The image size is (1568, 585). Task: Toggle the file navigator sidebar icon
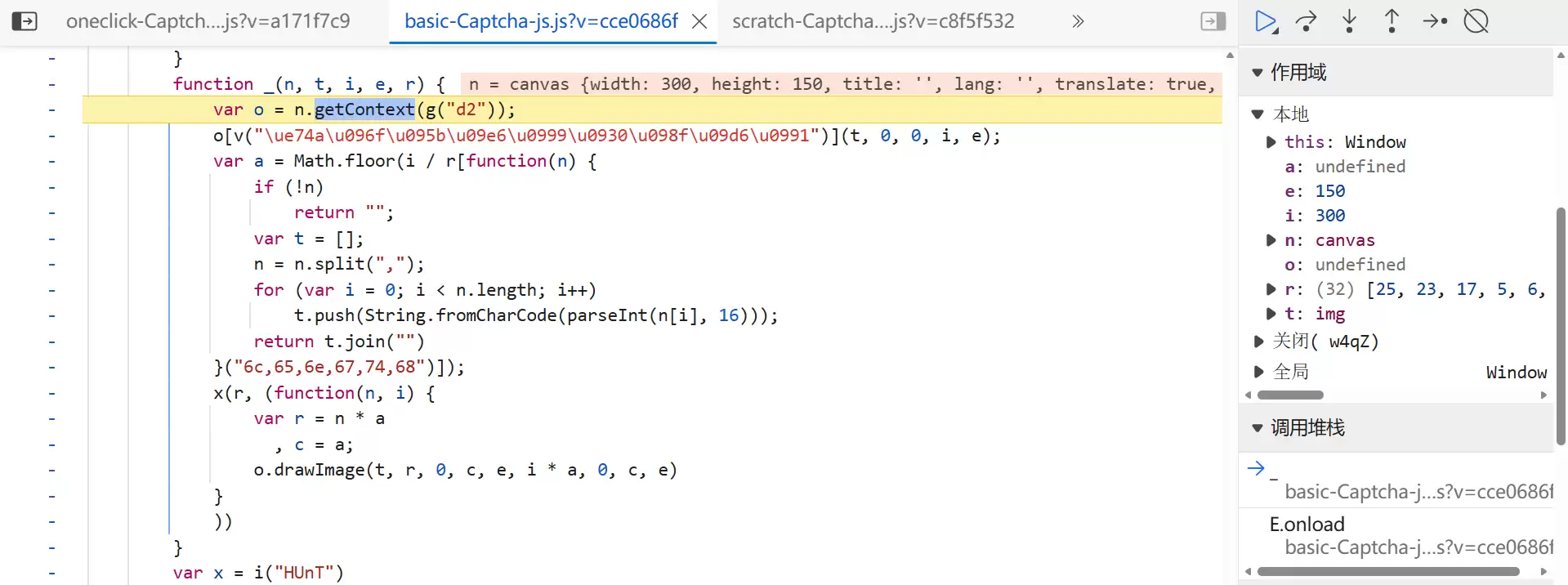coord(25,21)
